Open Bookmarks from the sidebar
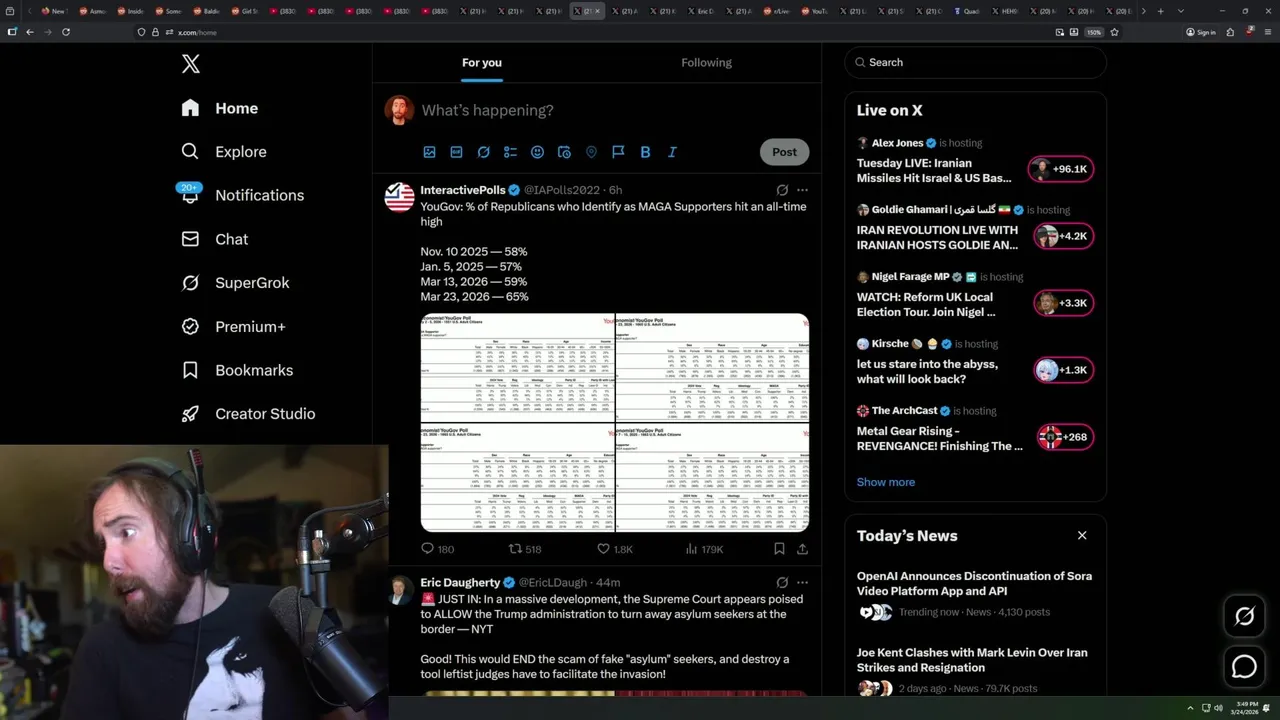The image size is (1280, 720). point(237,370)
